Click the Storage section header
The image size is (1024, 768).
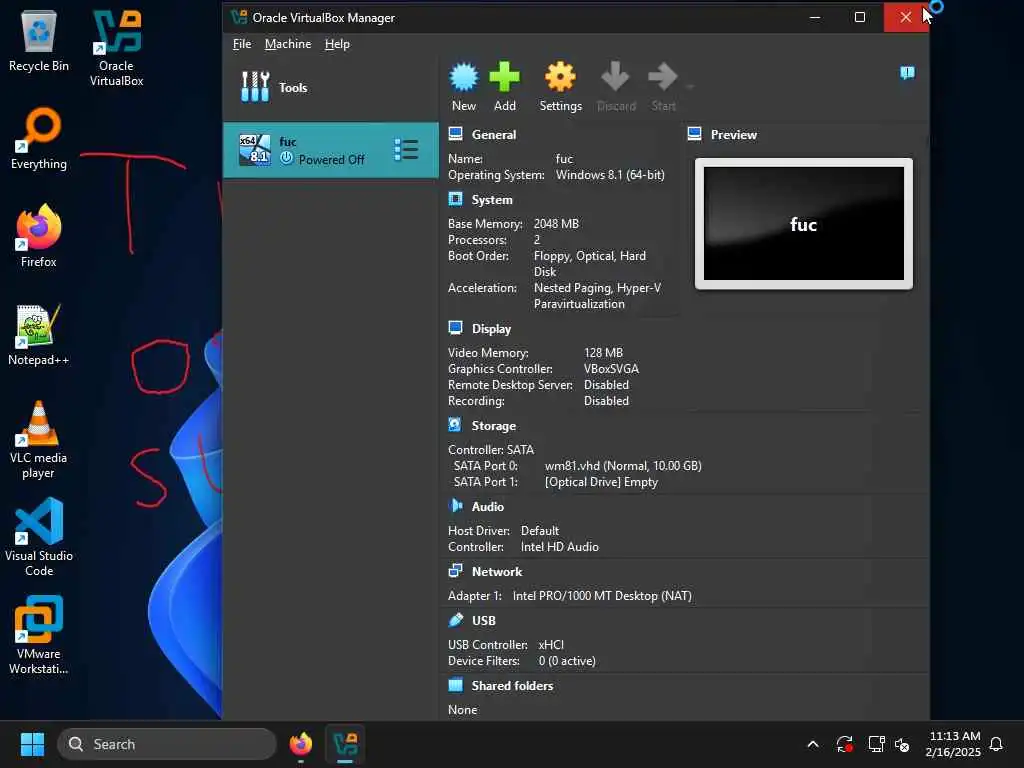coord(494,426)
